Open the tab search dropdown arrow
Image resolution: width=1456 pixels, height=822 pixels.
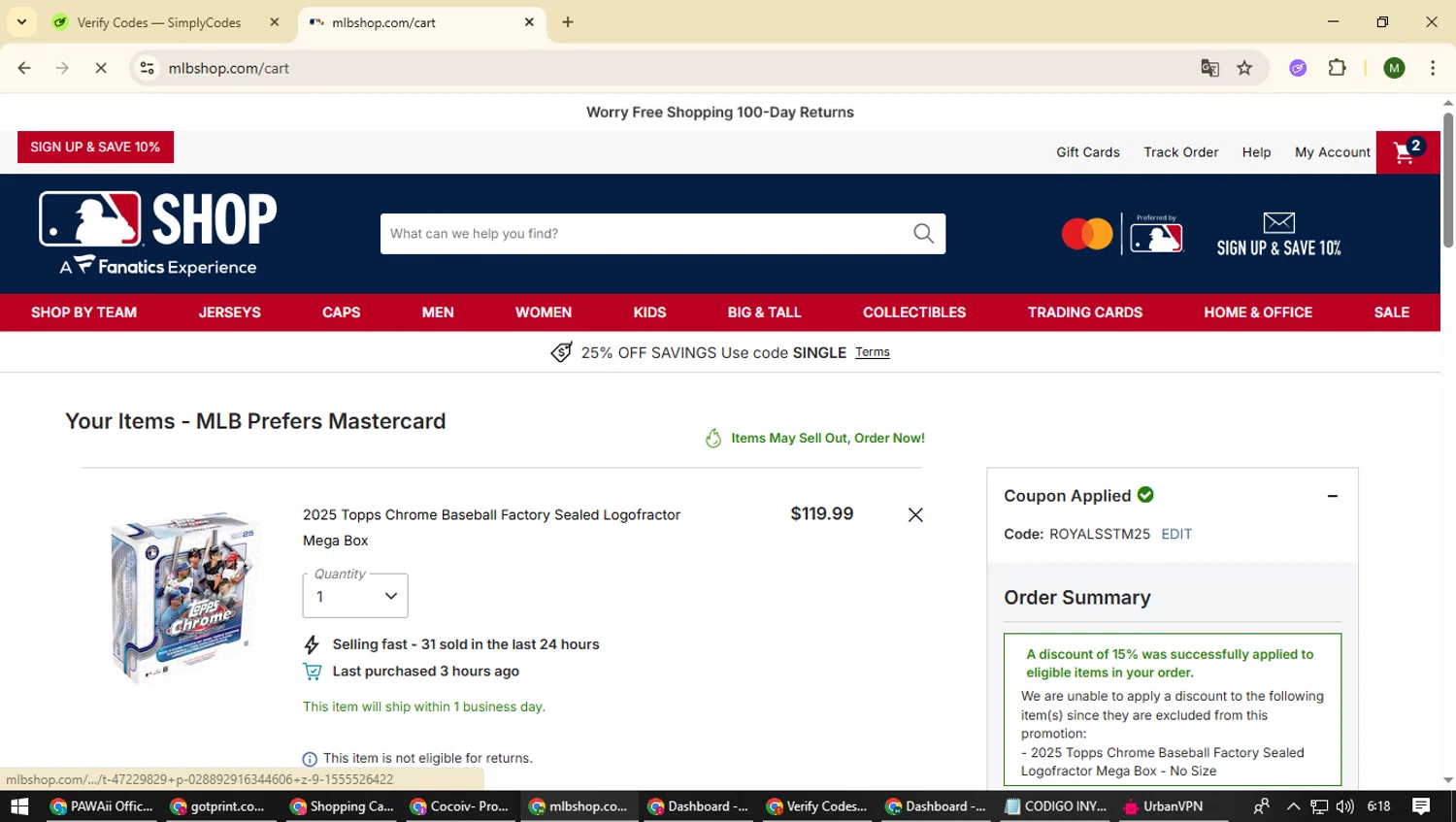(x=21, y=21)
